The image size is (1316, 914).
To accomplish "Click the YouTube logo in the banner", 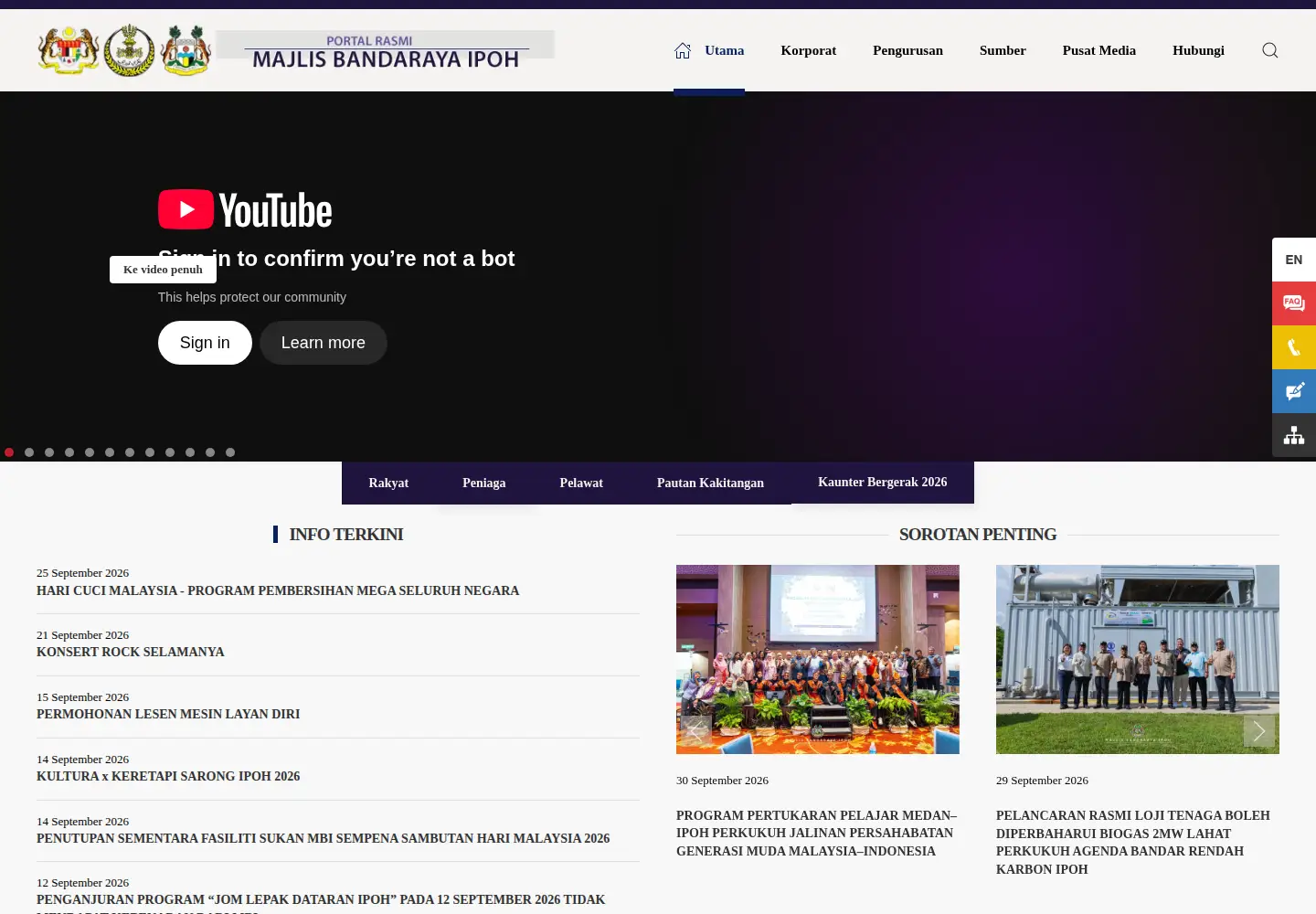I will 245,210.
